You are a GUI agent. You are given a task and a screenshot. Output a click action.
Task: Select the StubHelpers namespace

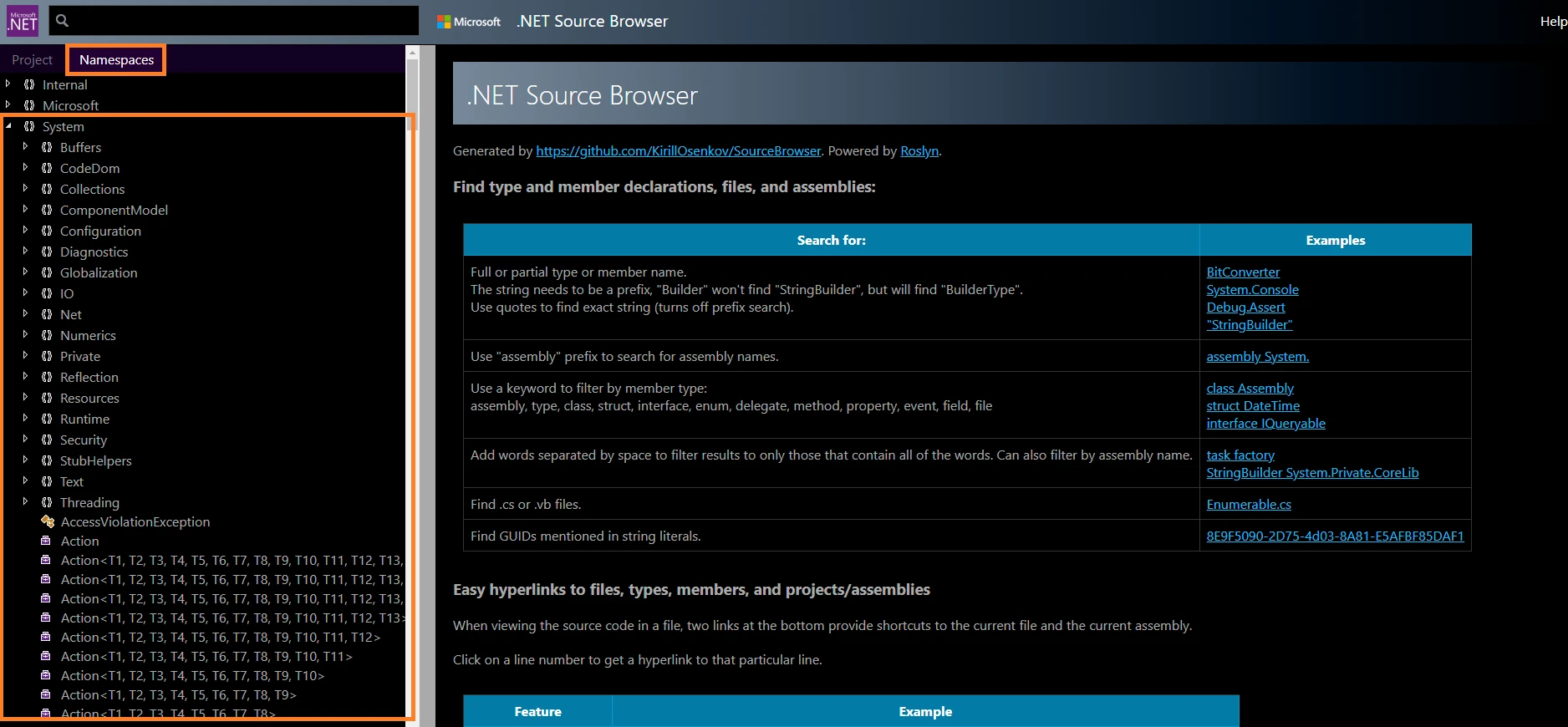pyautogui.click(x=96, y=461)
